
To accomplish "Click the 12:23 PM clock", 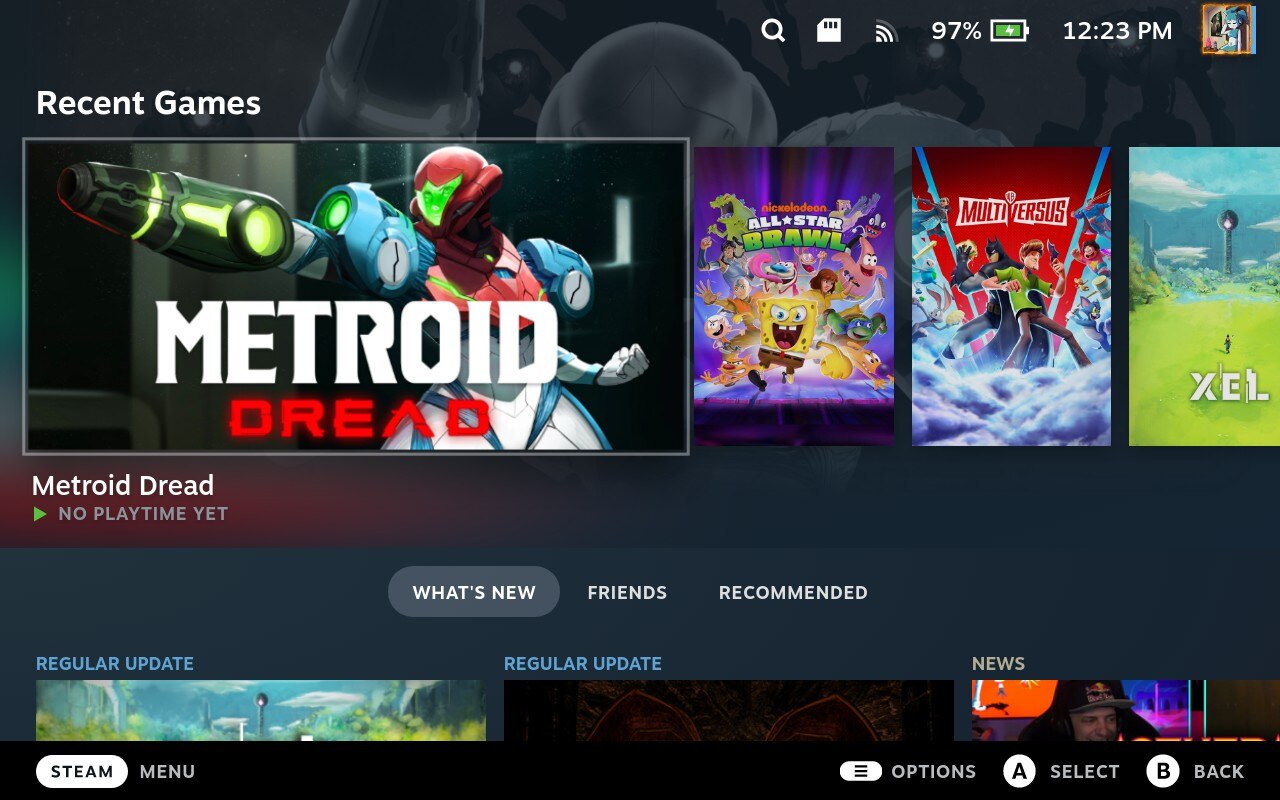I will point(1117,31).
